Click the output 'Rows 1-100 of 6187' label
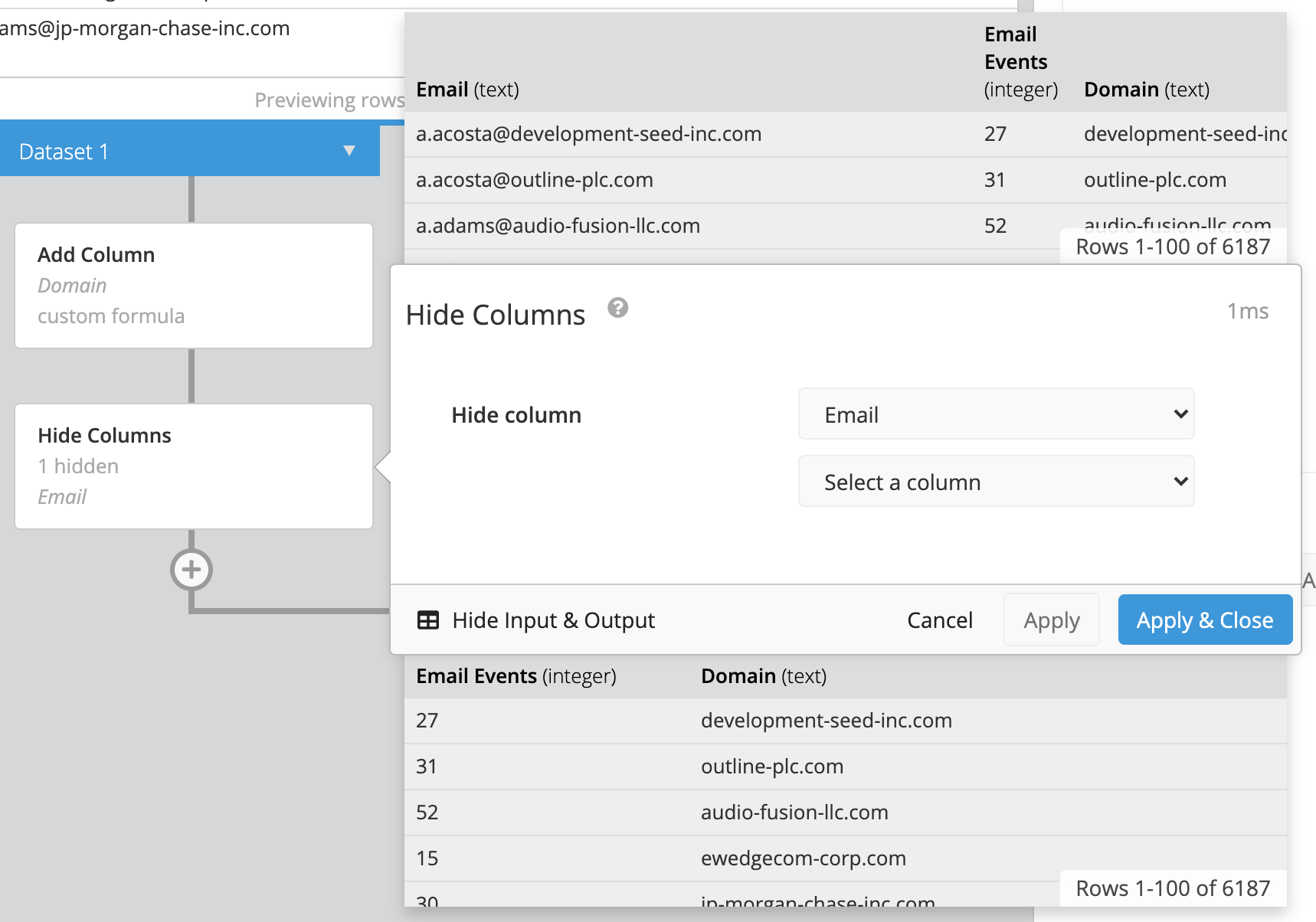 click(x=1173, y=888)
